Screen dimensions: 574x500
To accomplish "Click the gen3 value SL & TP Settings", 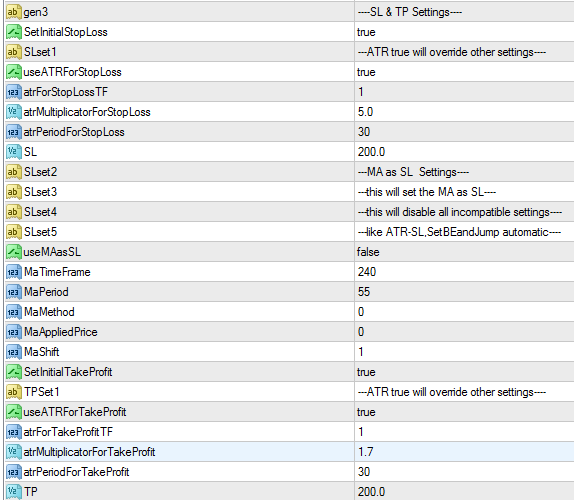I will [410, 12].
